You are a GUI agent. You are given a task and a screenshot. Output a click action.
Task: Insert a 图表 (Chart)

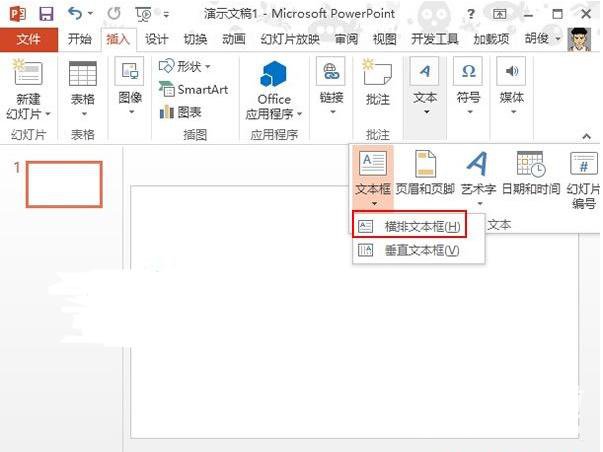(x=180, y=112)
